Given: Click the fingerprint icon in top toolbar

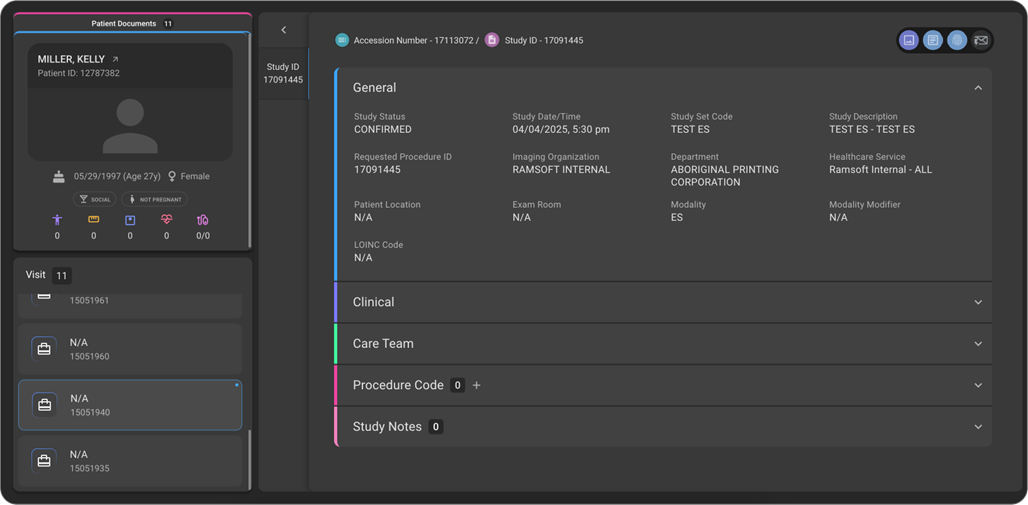Looking at the screenshot, I should pos(957,41).
